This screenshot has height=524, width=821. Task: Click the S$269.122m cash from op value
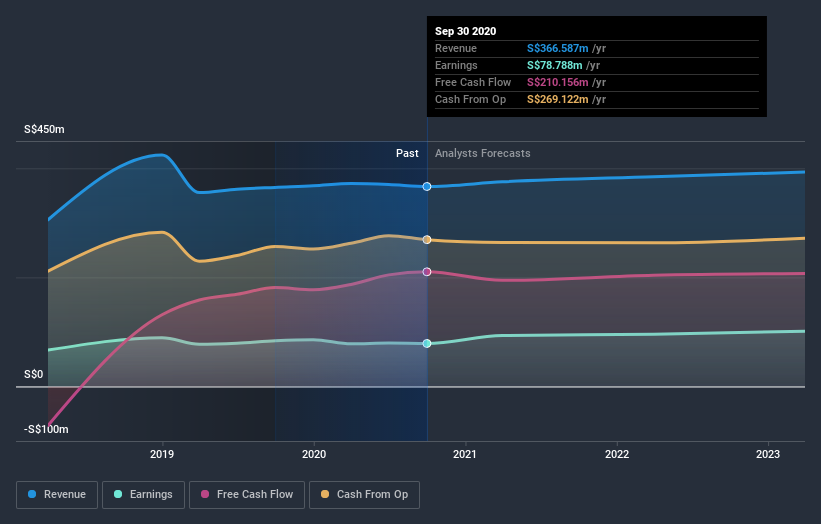[x=558, y=99]
